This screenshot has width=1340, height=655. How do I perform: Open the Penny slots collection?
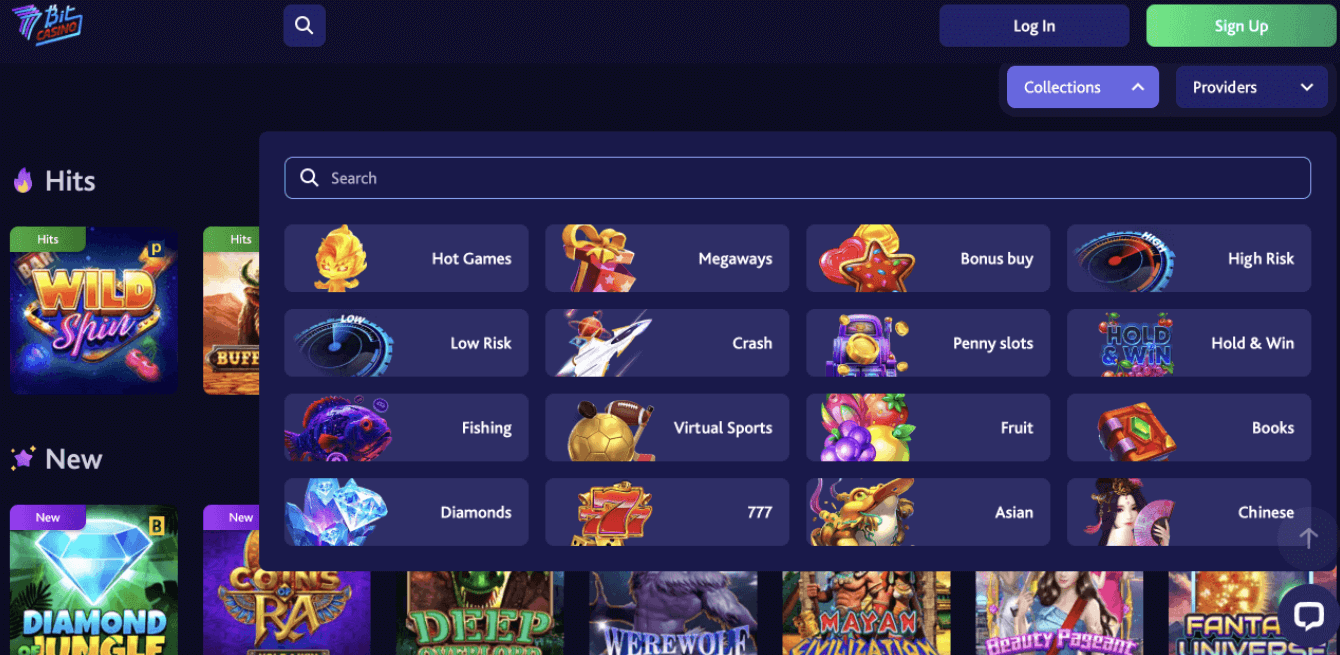click(x=928, y=343)
